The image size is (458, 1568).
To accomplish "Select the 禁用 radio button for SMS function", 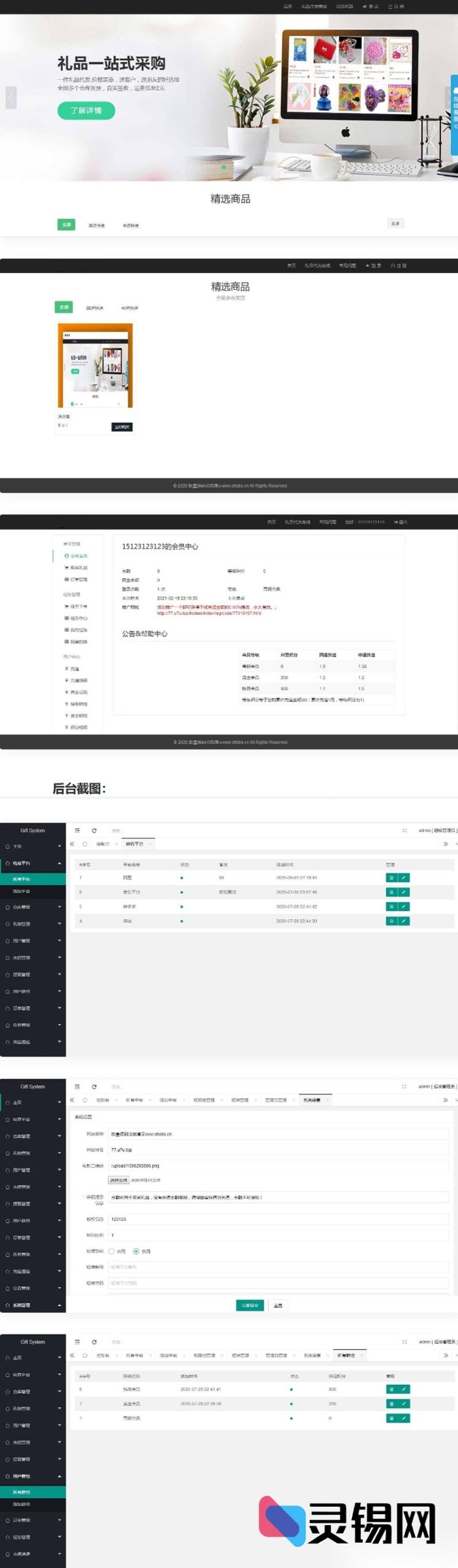I will click(136, 1251).
